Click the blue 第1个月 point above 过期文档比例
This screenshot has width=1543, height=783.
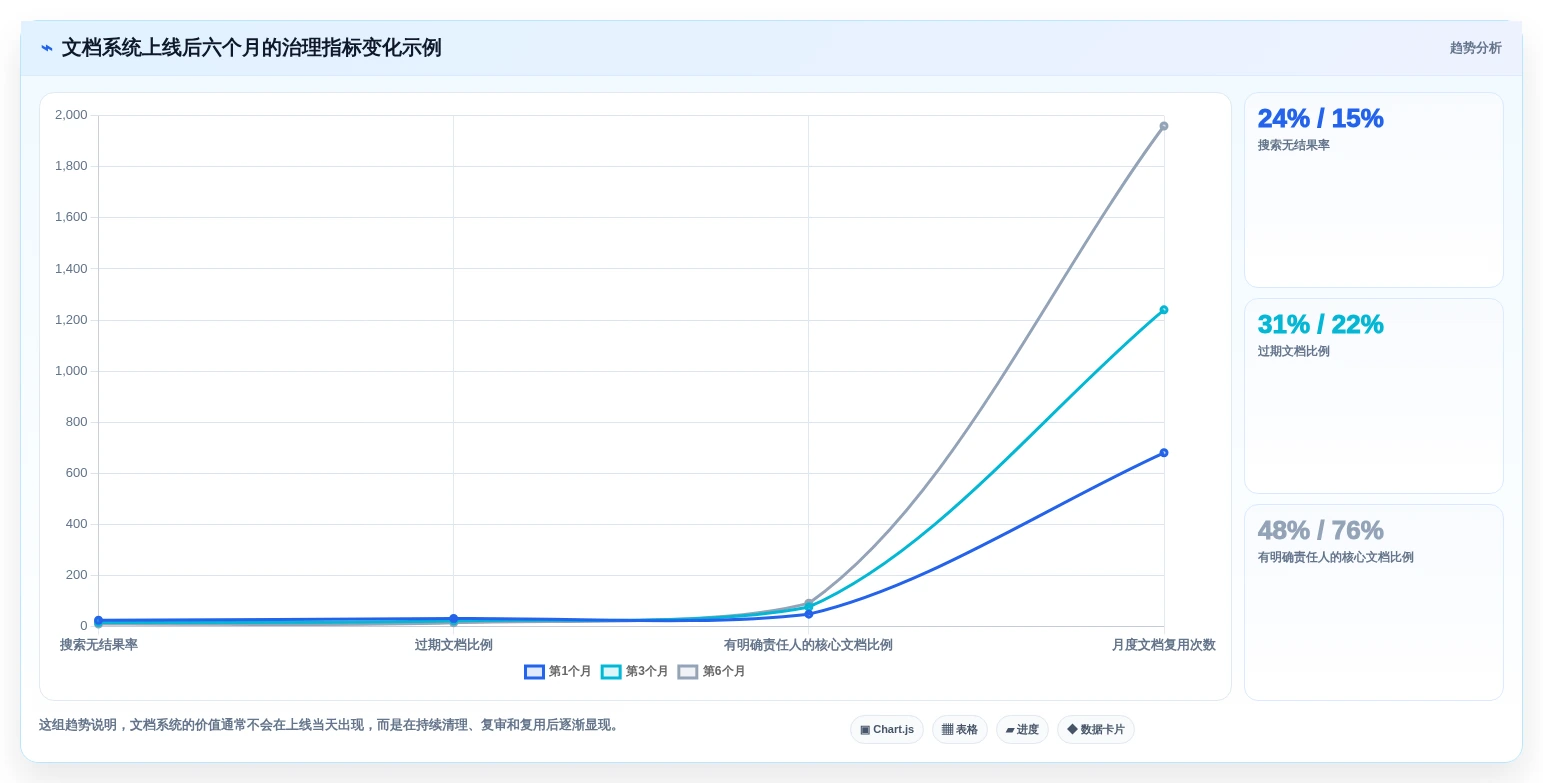tap(453, 619)
